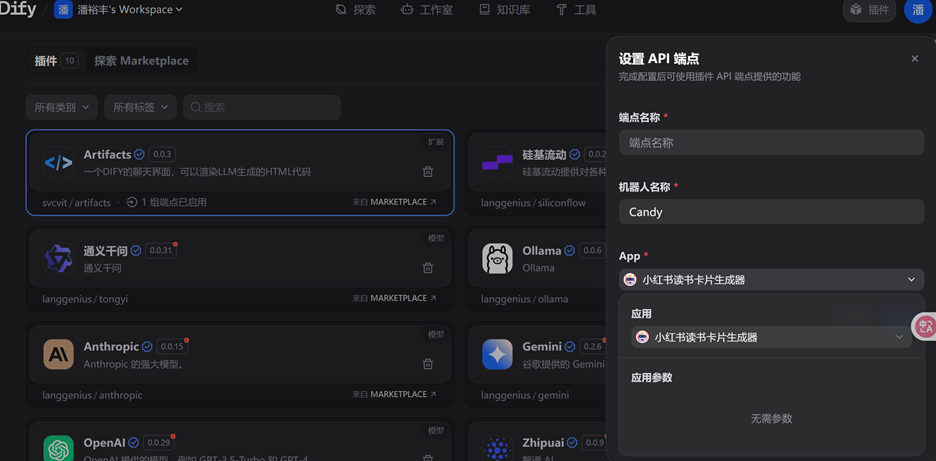936x461 pixels.
Task: Click the verified badge next to Ollama
Action: (569, 251)
